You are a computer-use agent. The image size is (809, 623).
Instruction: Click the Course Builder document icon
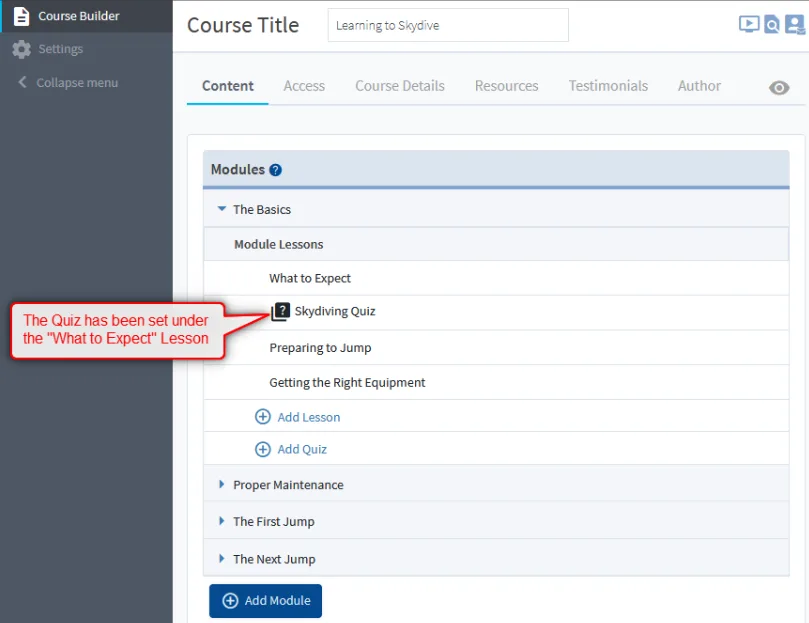(21, 16)
